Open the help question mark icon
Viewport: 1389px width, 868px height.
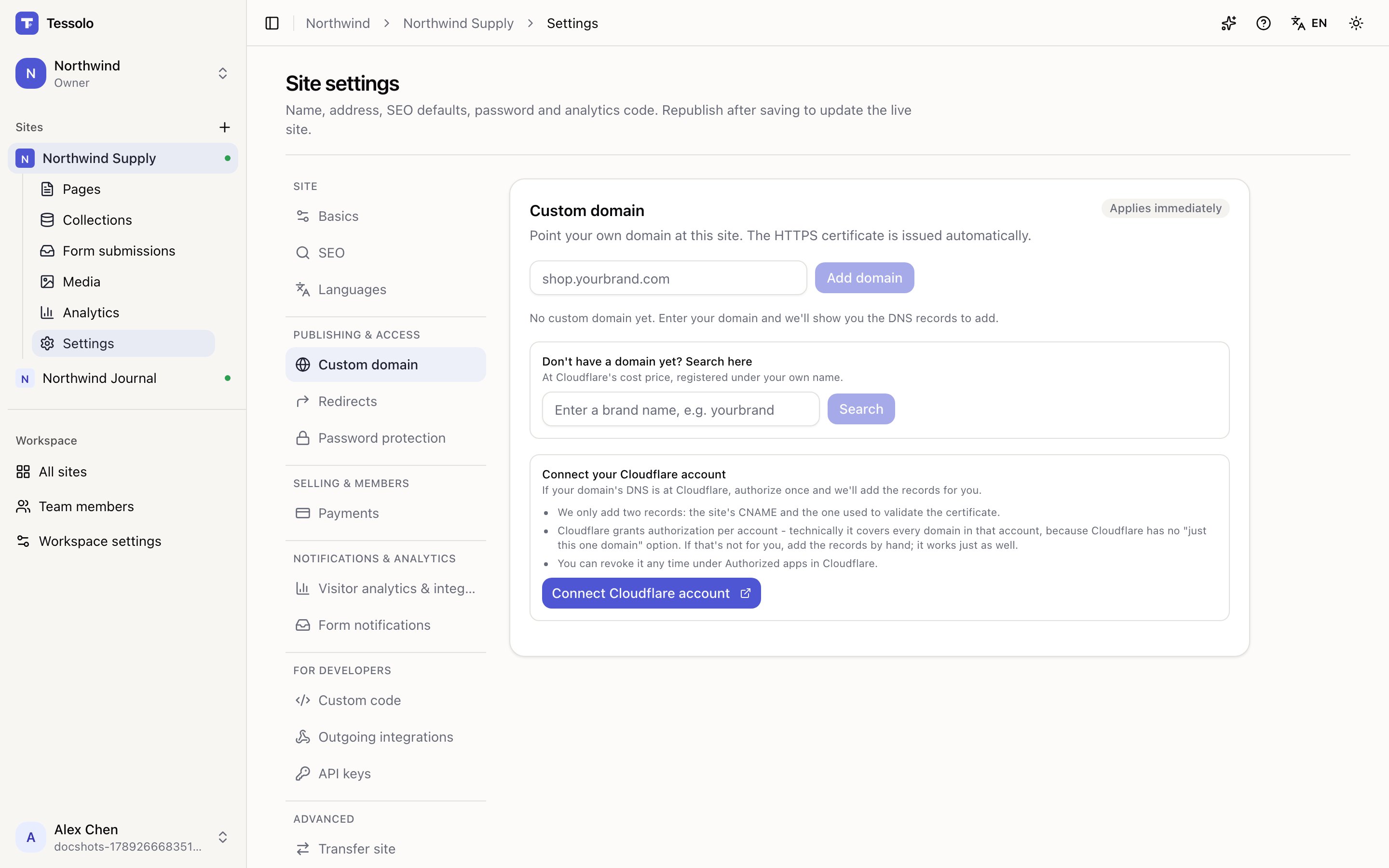pos(1263,23)
